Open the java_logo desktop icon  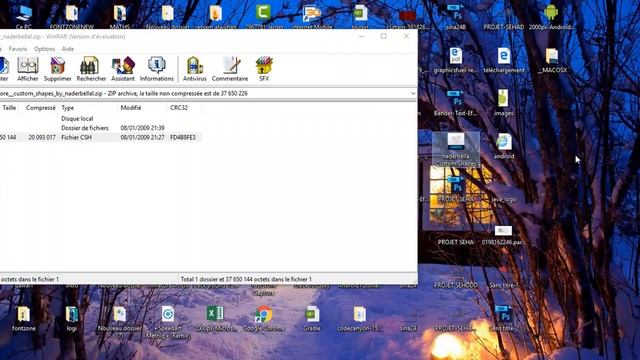click(504, 199)
